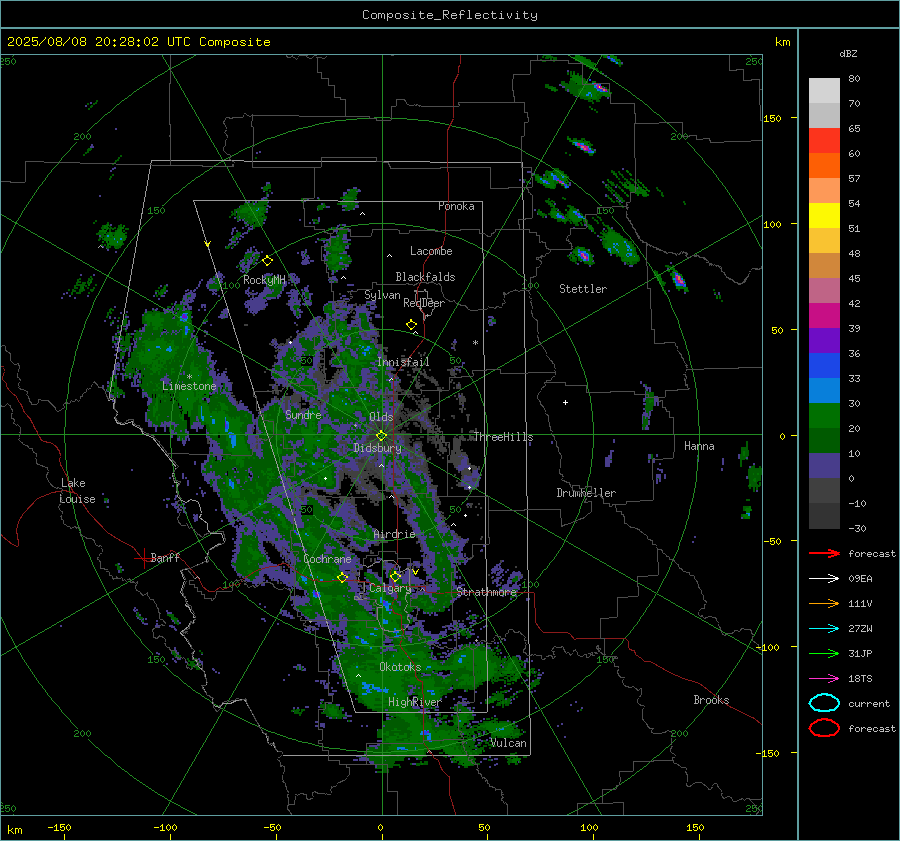900x841 pixels.
Task: Select the blue swatch between 36 and 33
Action: click(824, 365)
